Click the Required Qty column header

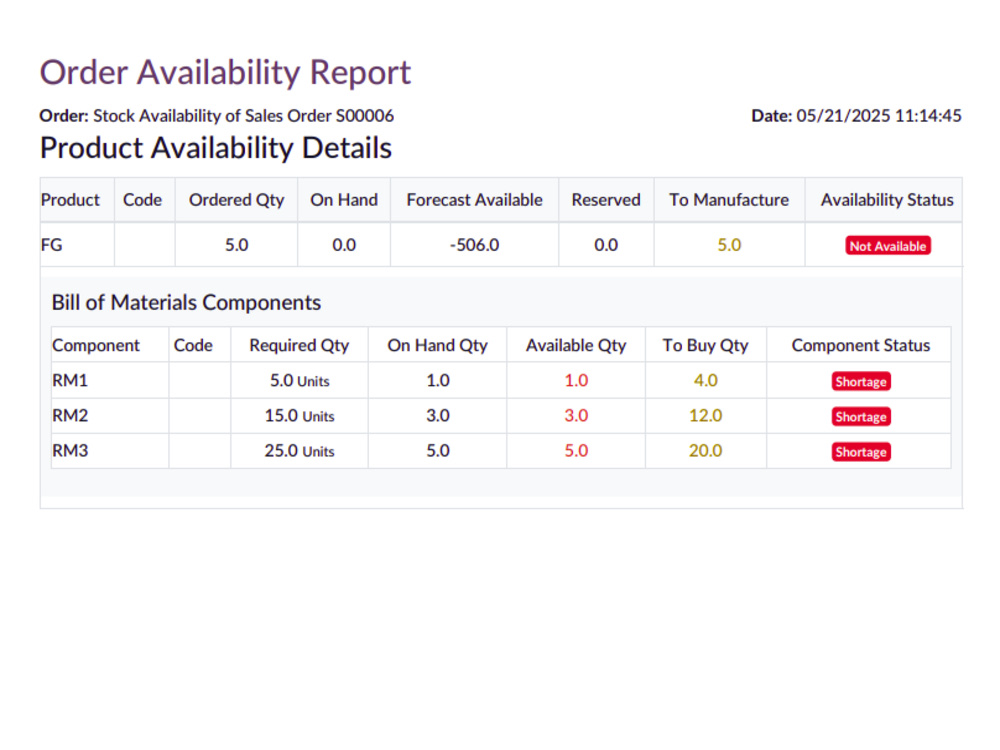point(299,346)
